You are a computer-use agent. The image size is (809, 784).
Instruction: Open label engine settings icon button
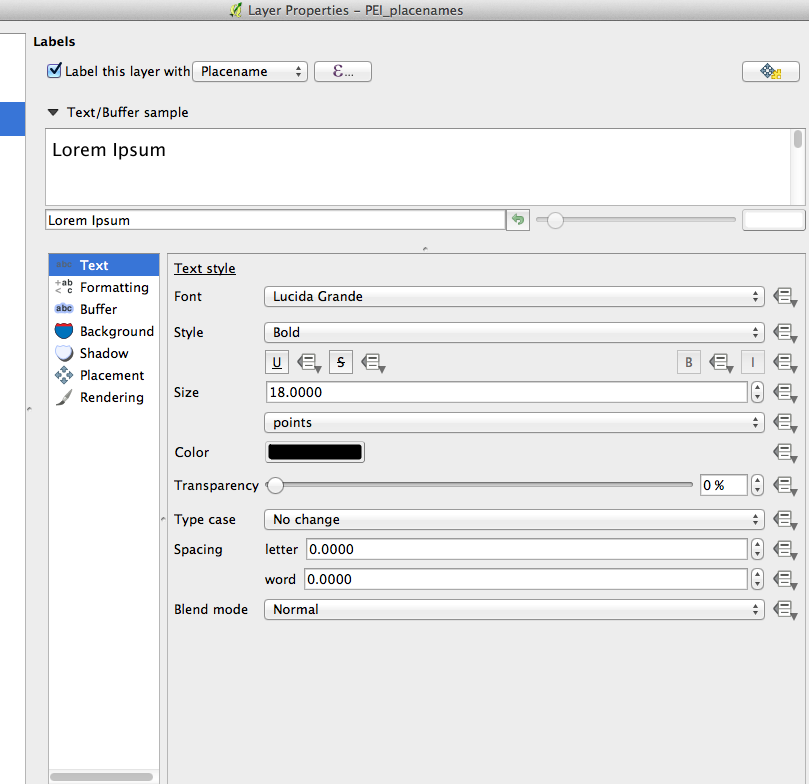pos(770,72)
